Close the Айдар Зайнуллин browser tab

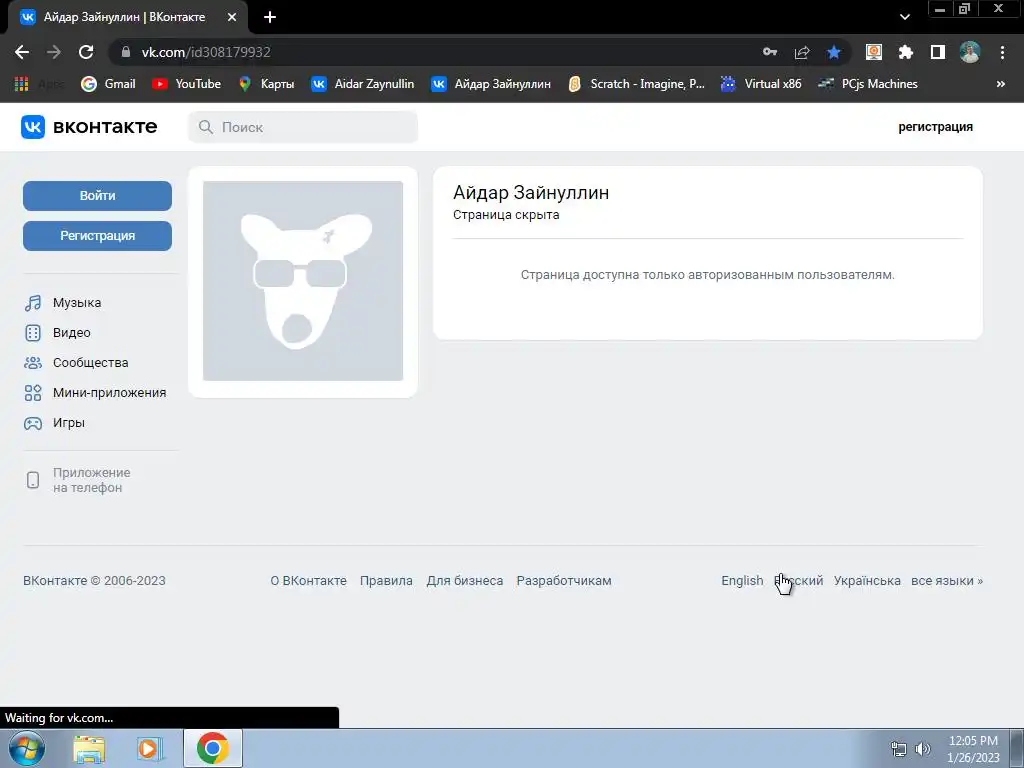tap(232, 17)
